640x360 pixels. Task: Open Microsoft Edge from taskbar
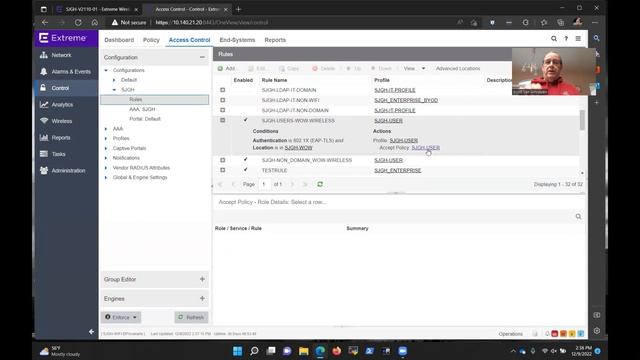click(320, 351)
